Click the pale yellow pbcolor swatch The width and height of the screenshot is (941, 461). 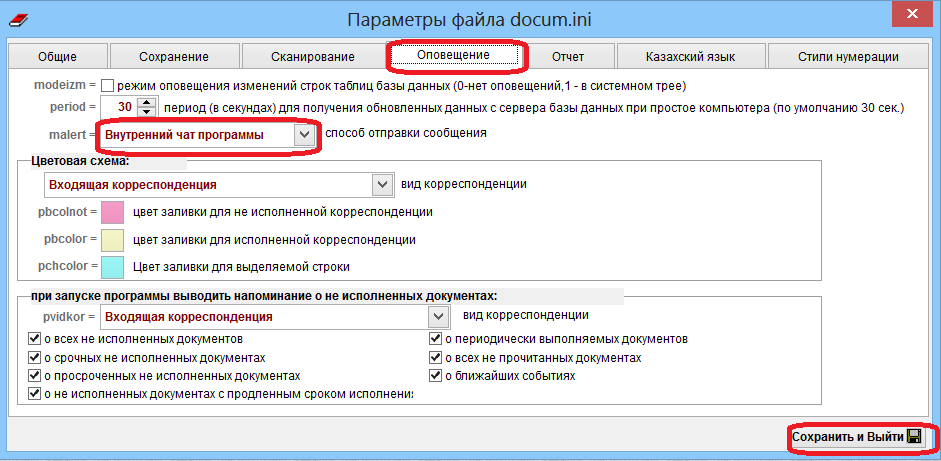tap(111, 240)
